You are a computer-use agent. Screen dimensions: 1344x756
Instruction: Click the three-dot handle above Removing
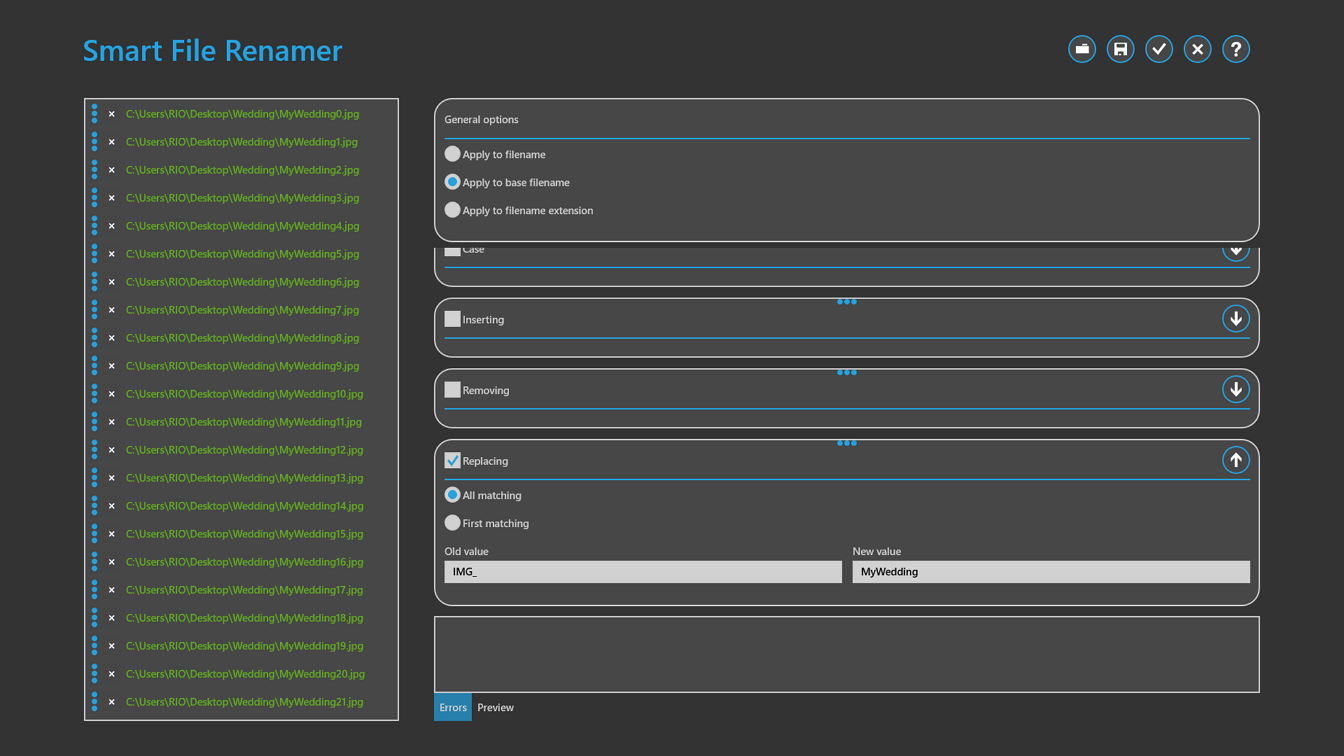click(x=847, y=372)
